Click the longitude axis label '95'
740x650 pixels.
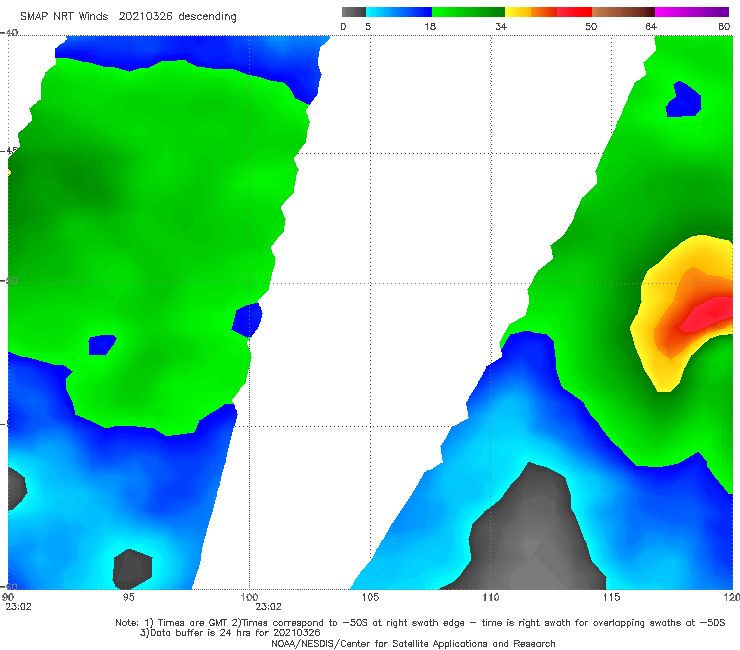pos(128,597)
